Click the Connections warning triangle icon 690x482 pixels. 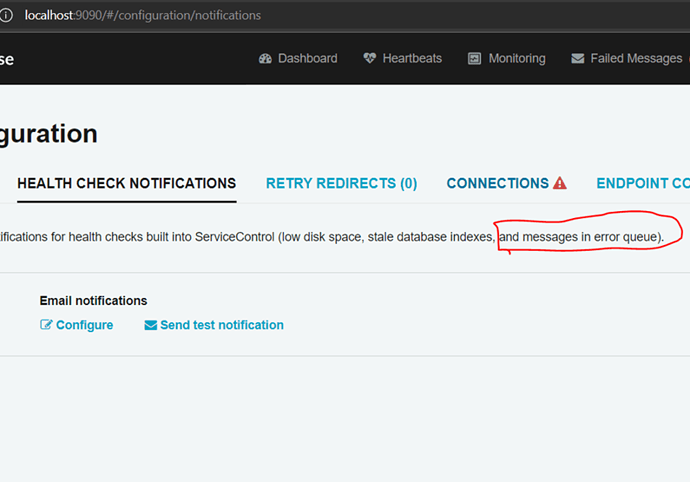[x=560, y=183]
